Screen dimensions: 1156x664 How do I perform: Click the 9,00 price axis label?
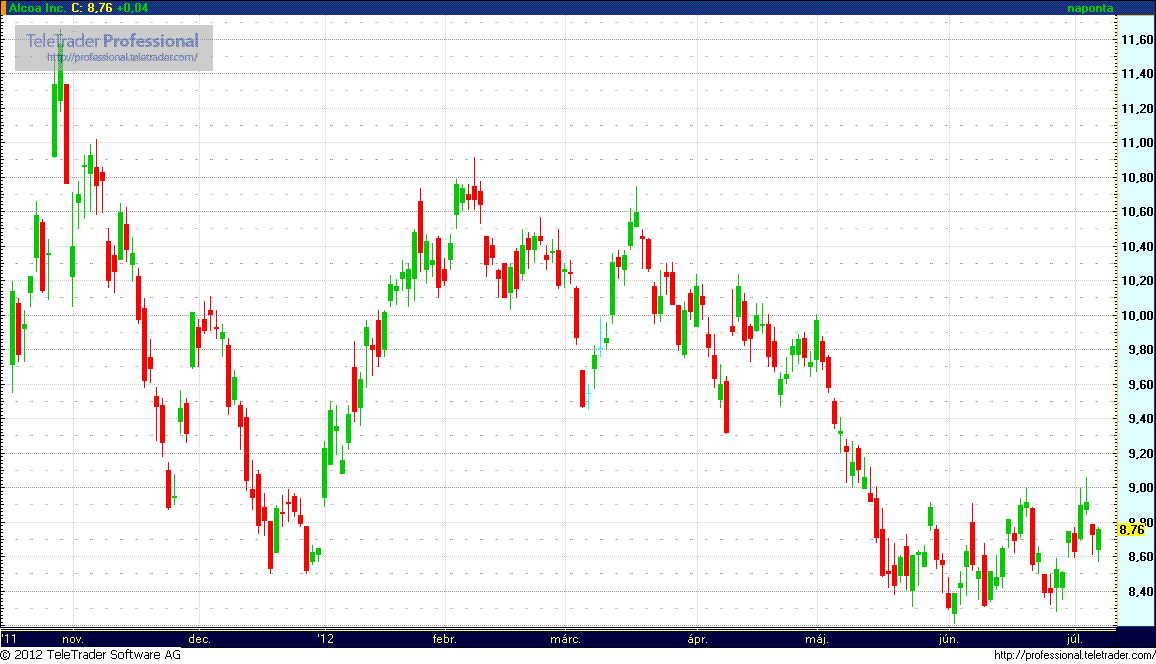(x=1140, y=488)
